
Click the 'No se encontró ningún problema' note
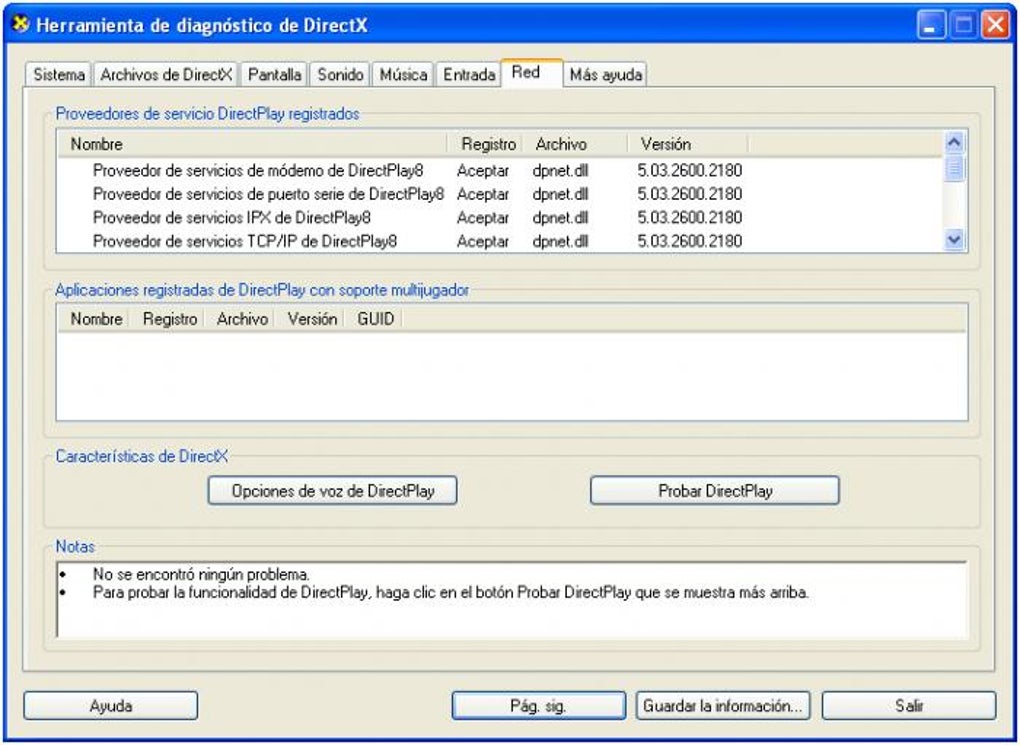tap(201, 575)
